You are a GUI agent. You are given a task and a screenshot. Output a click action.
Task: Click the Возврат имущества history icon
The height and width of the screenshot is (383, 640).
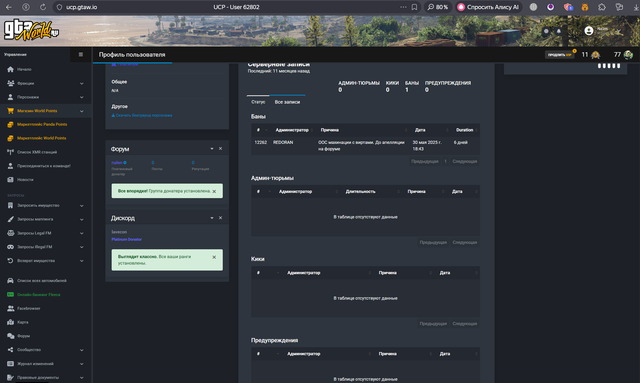pos(10,261)
